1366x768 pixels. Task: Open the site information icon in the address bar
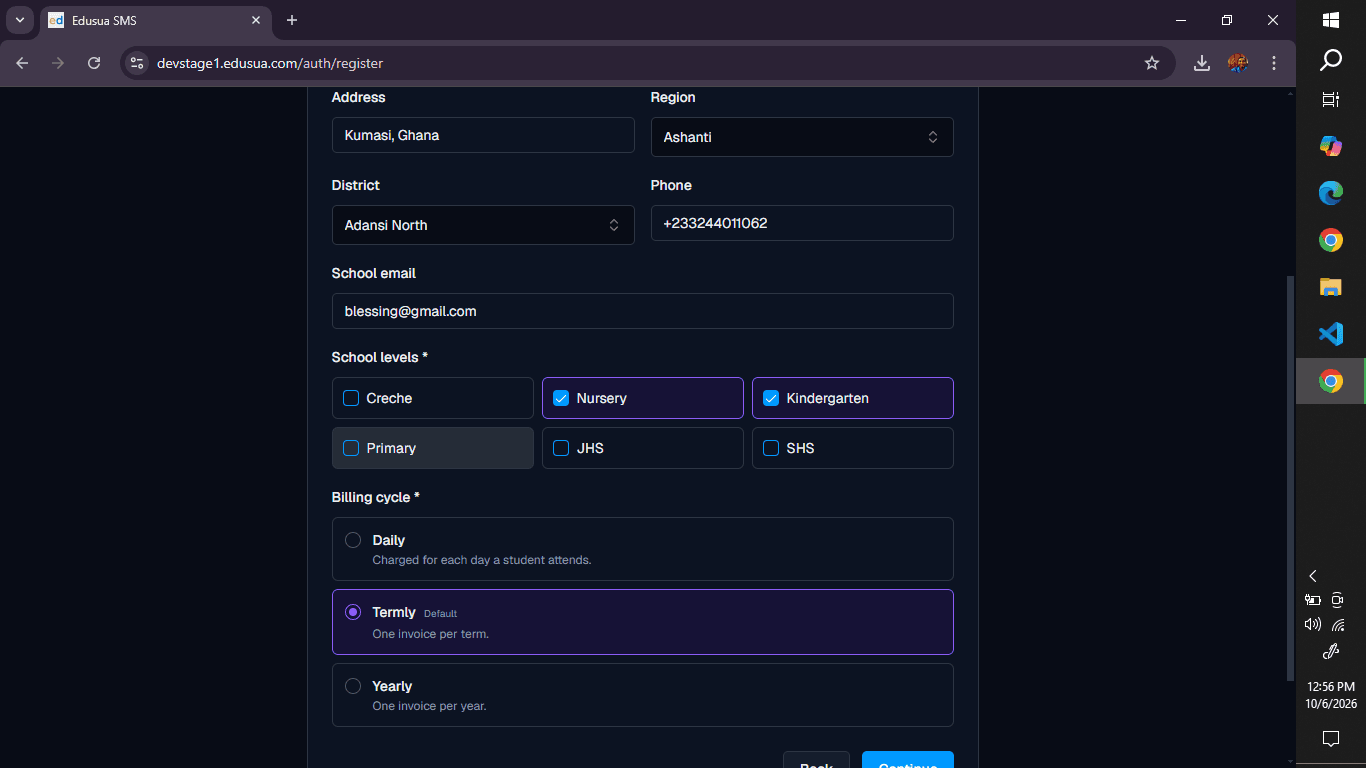point(137,63)
